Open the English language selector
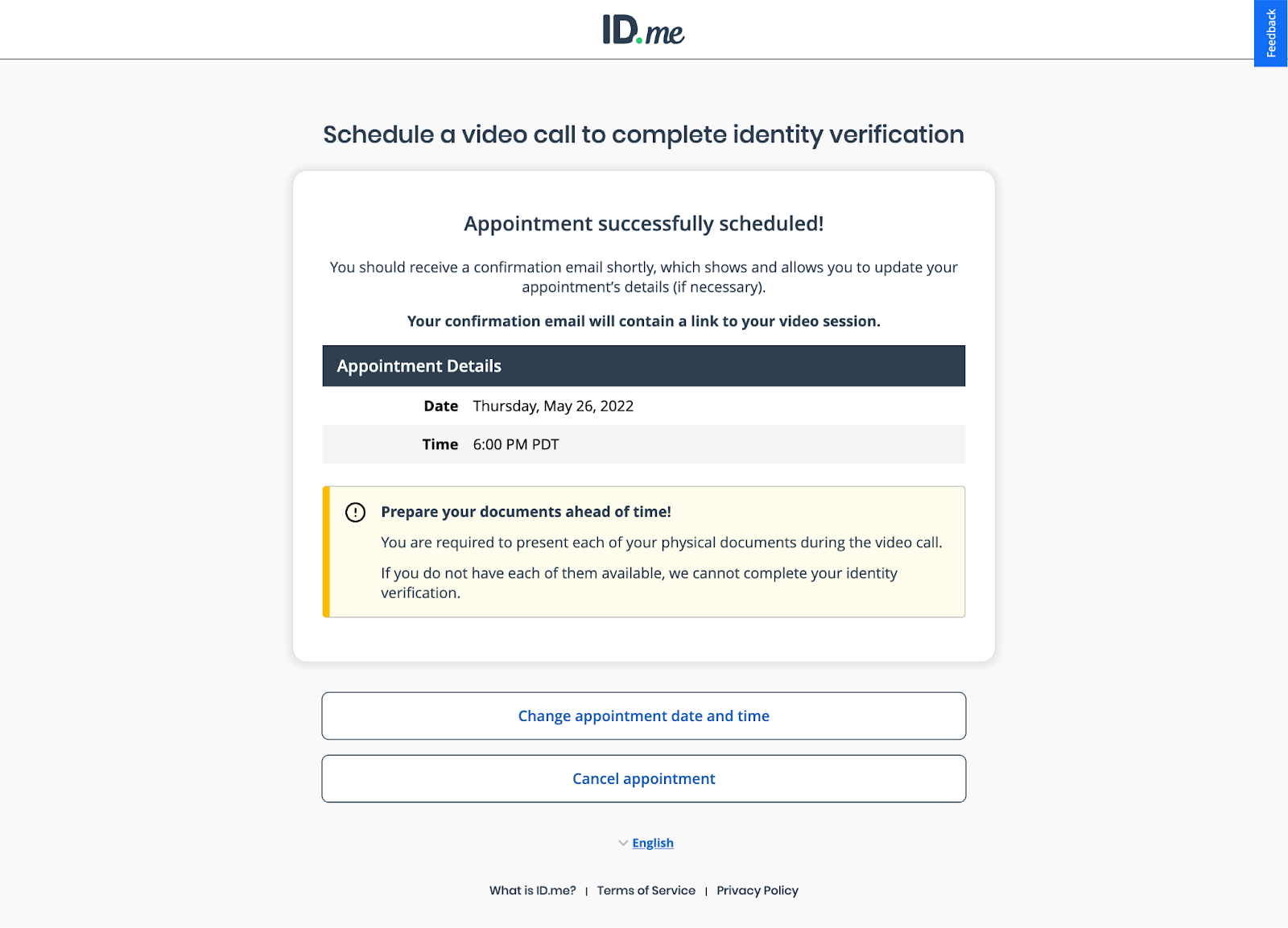1288x928 pixels. pyautogui.click(x=652, y=843)
